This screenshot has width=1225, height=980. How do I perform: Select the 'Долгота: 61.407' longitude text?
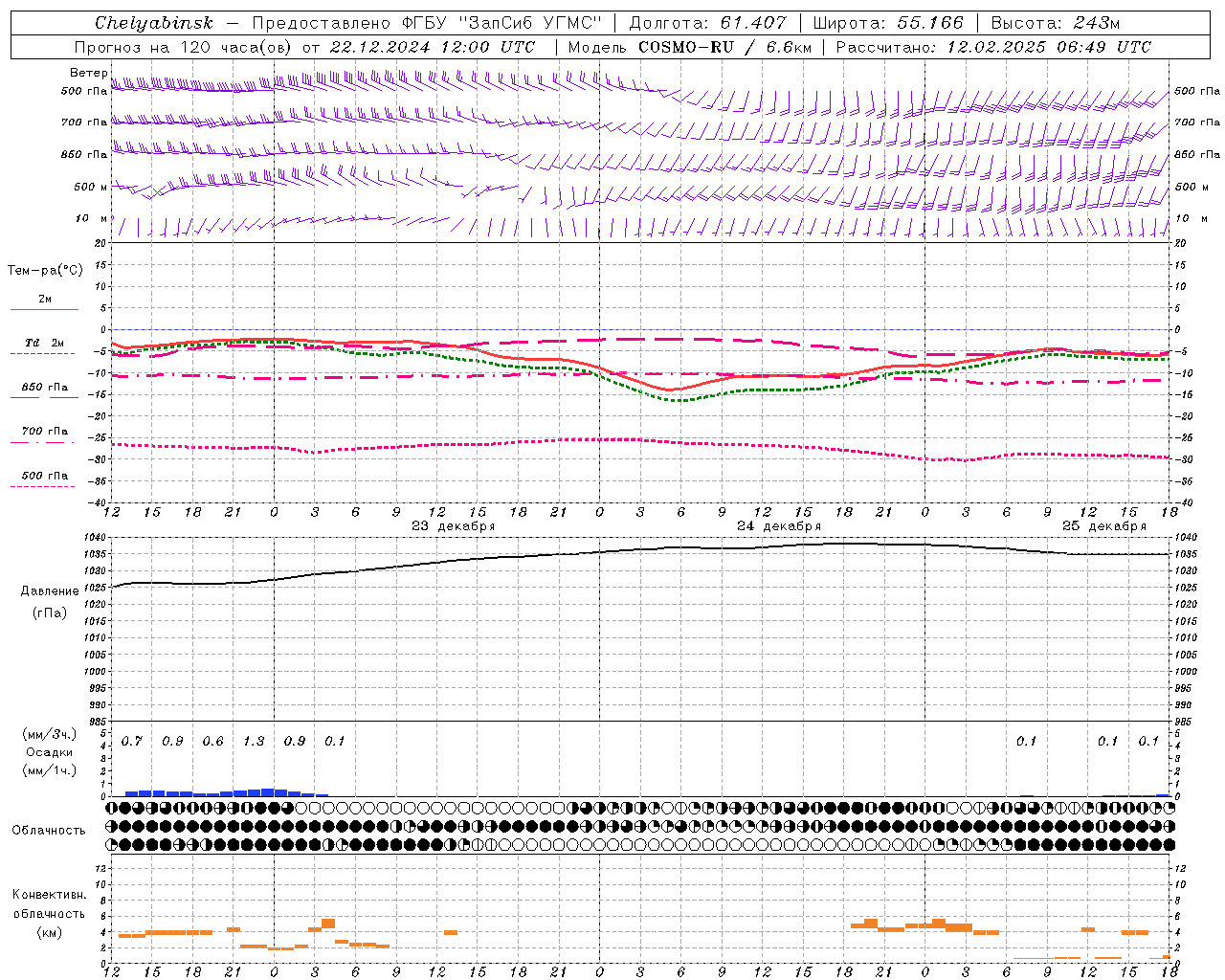tap(708, 23)
